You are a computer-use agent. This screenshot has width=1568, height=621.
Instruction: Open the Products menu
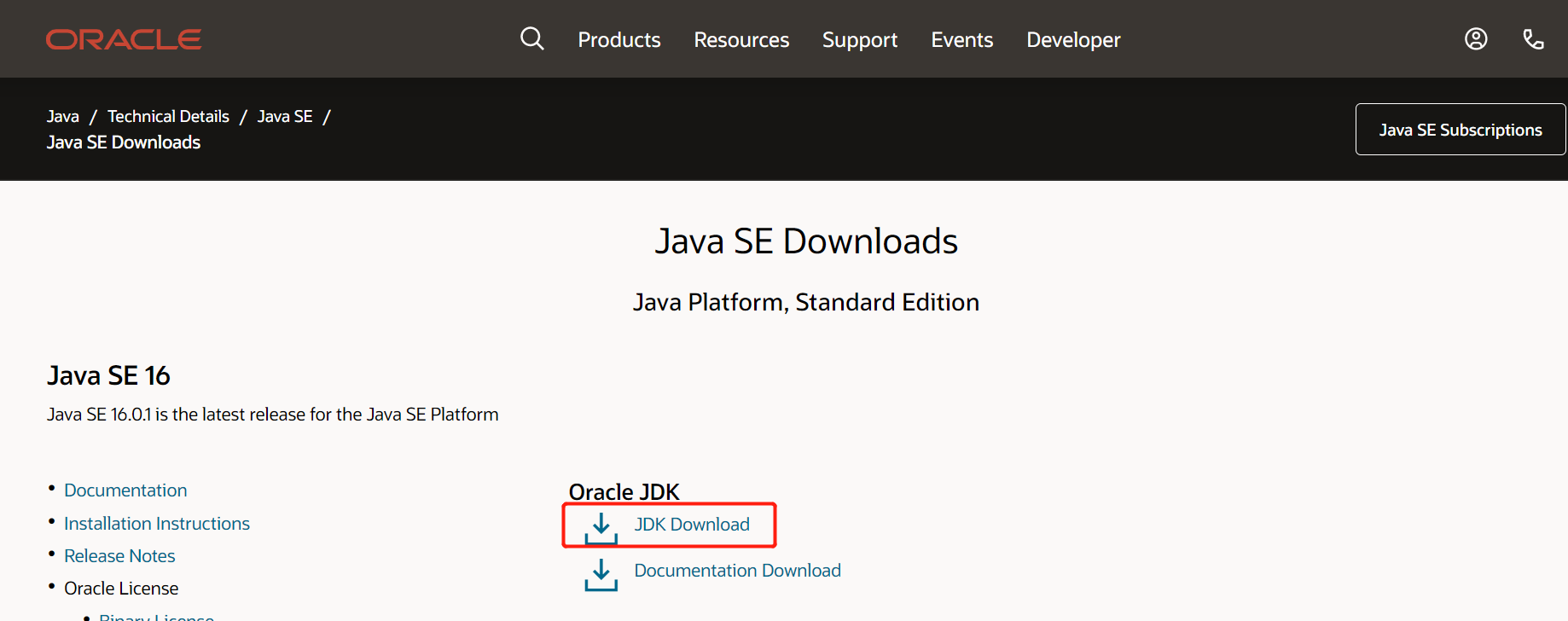619,40
